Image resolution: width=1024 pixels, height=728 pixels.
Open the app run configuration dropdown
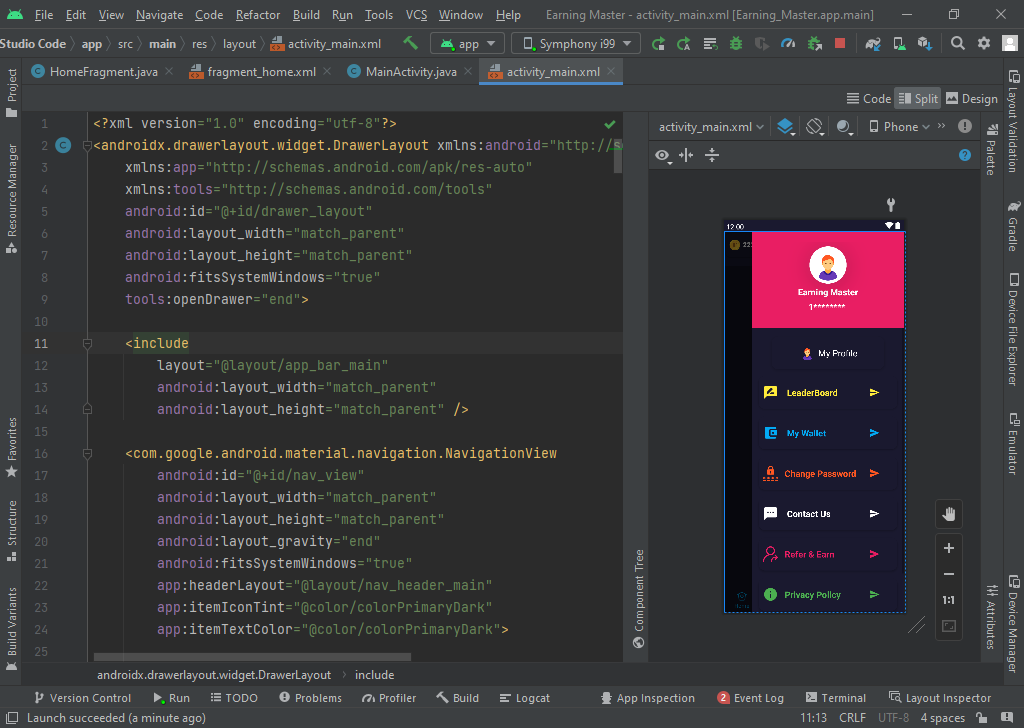[x=467, y=44]
